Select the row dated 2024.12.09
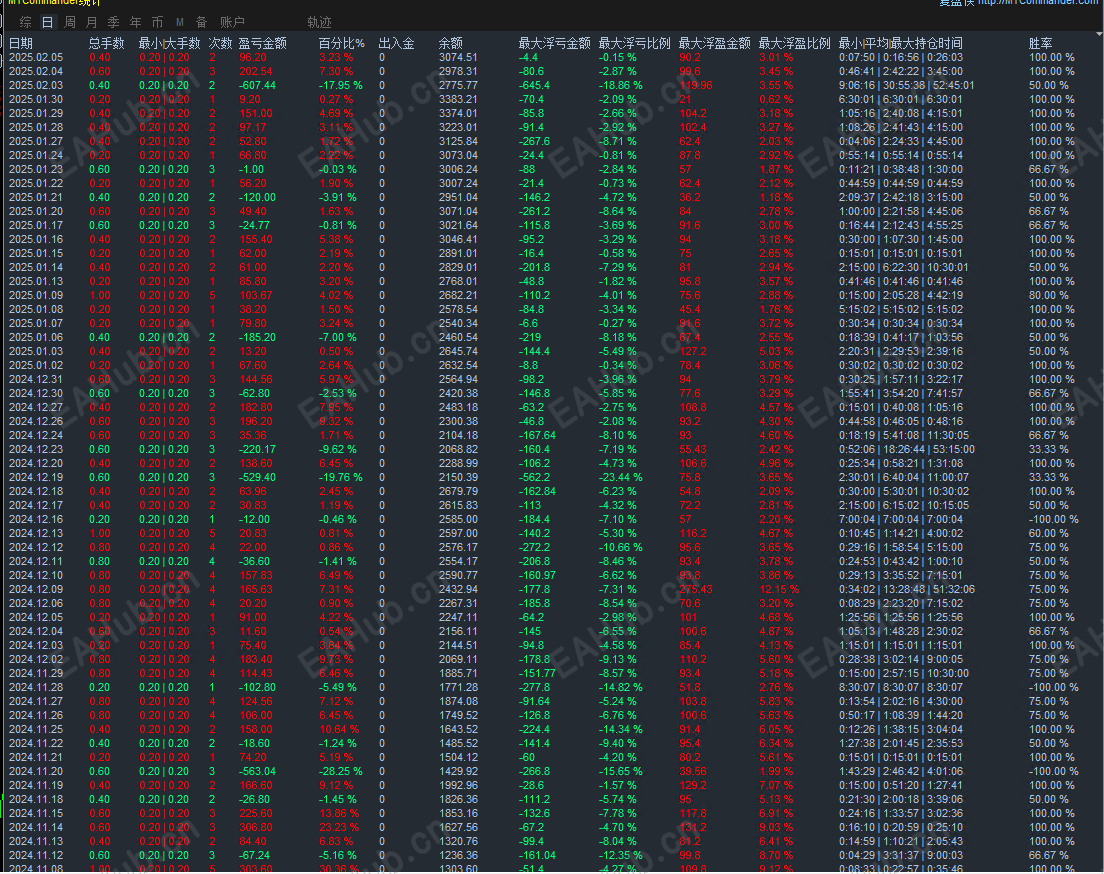The image size is (1104, 874). 552,589
